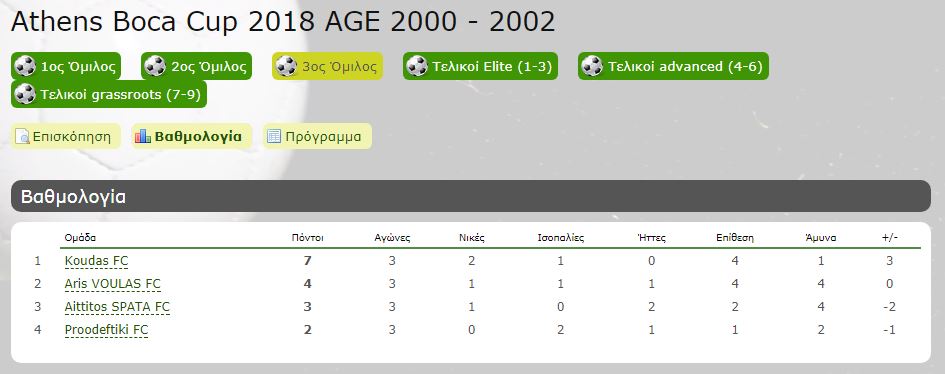
Task: Select the Τελικοί Elite (1-3) tab
Action: coord(480,66)
